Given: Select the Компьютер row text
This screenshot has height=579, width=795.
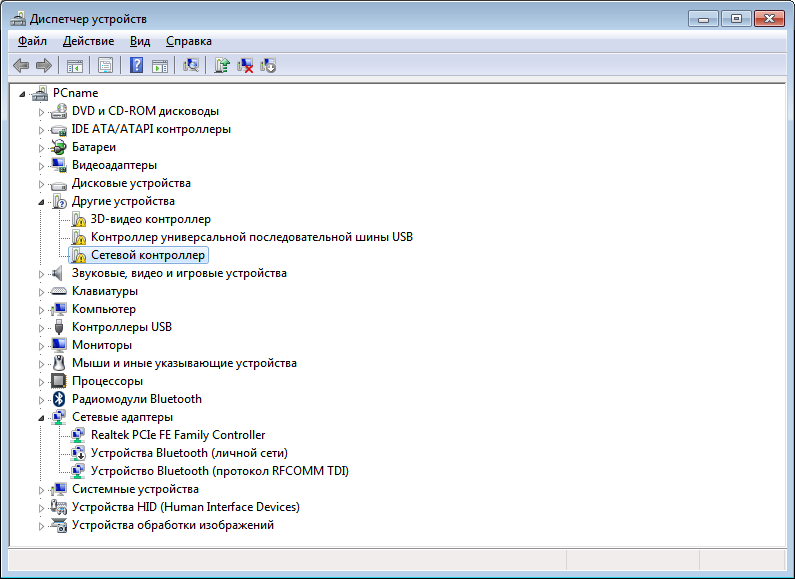Looking at the screenshot, I should [104, 309].
